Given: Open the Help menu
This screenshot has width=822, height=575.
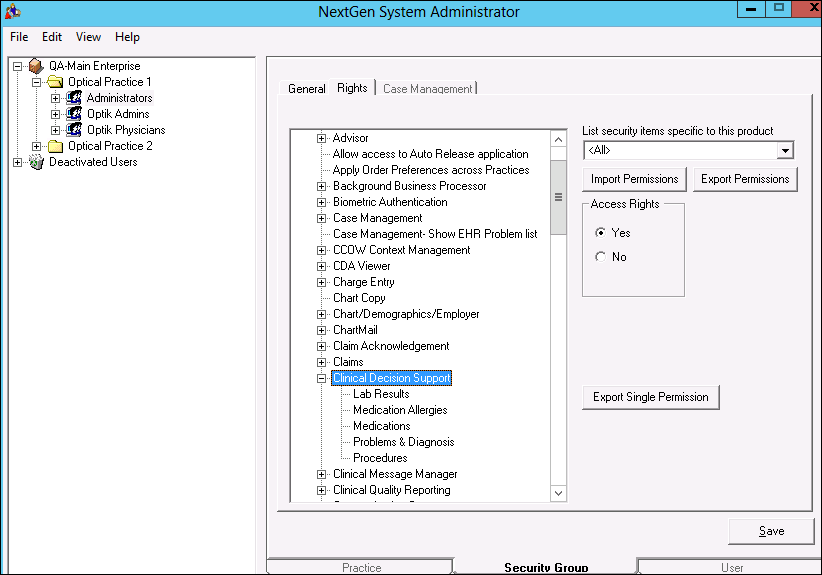Looking at the screenshot, I should point(127,37).
